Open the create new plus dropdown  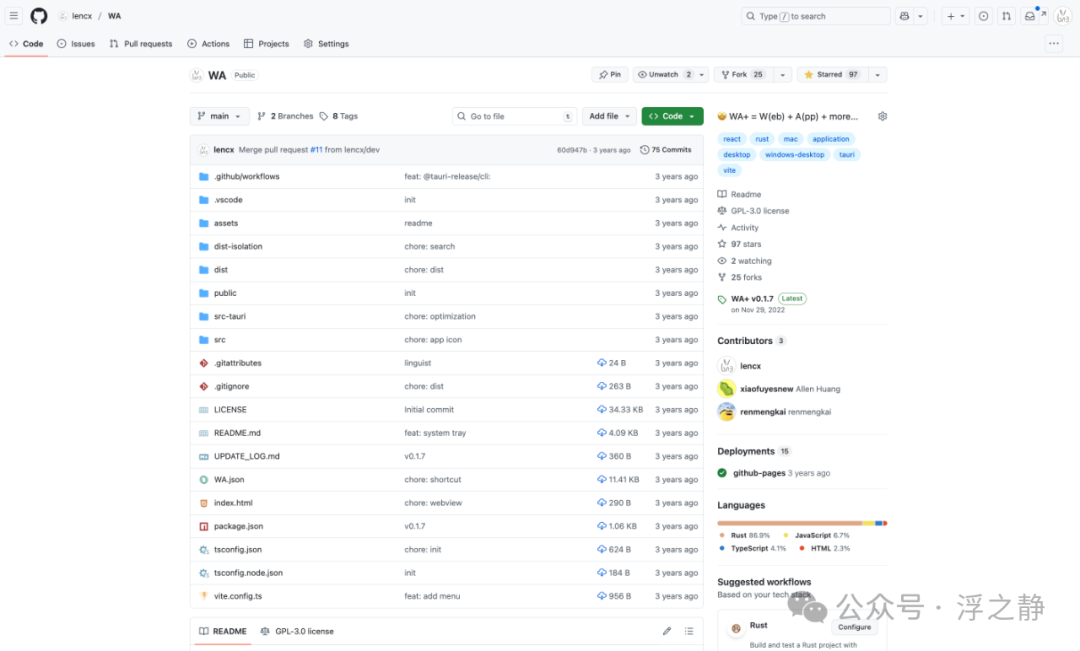click(x=955, y=16)
